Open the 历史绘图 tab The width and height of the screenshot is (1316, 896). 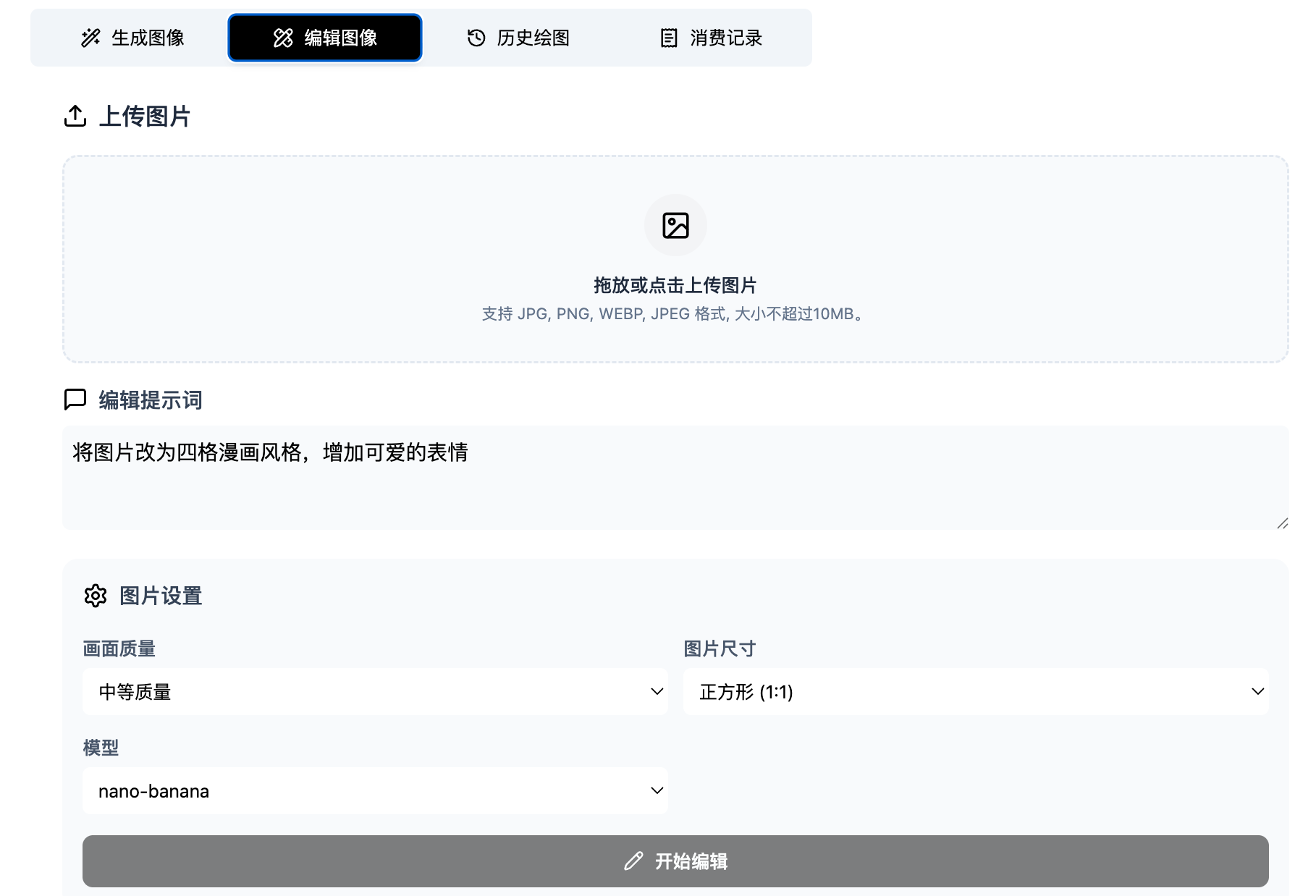tap(518, 38)
